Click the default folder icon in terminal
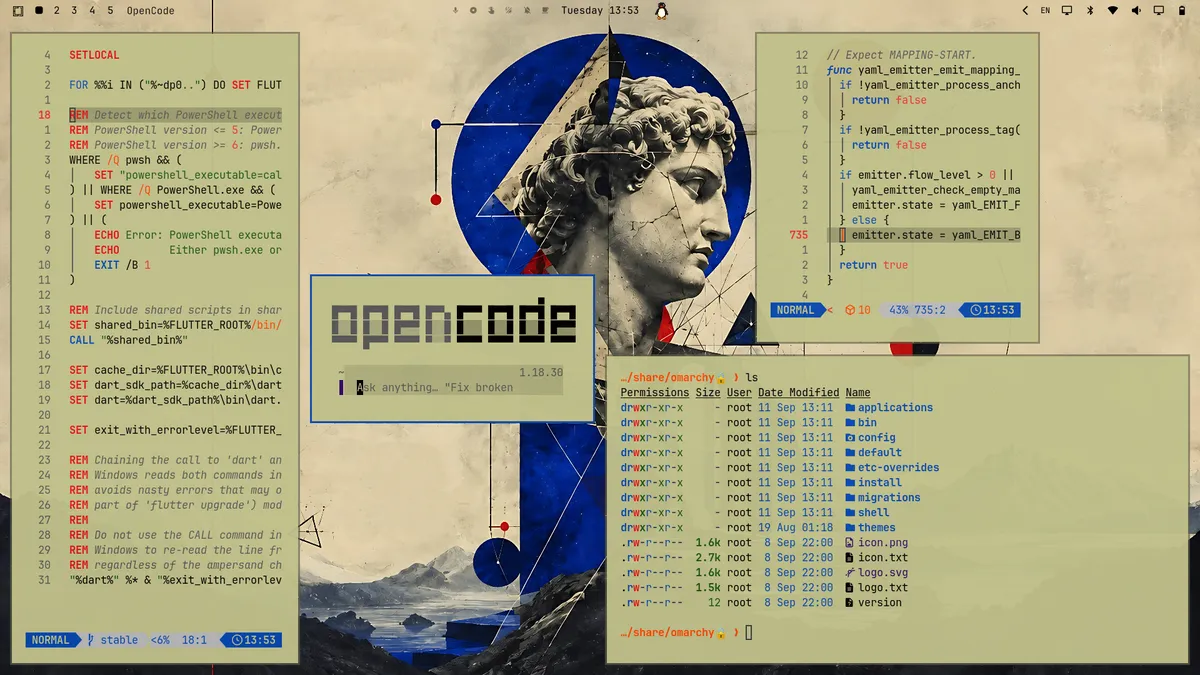The image size is (1200, 675). pyautogui.click(x=850, y=452)
